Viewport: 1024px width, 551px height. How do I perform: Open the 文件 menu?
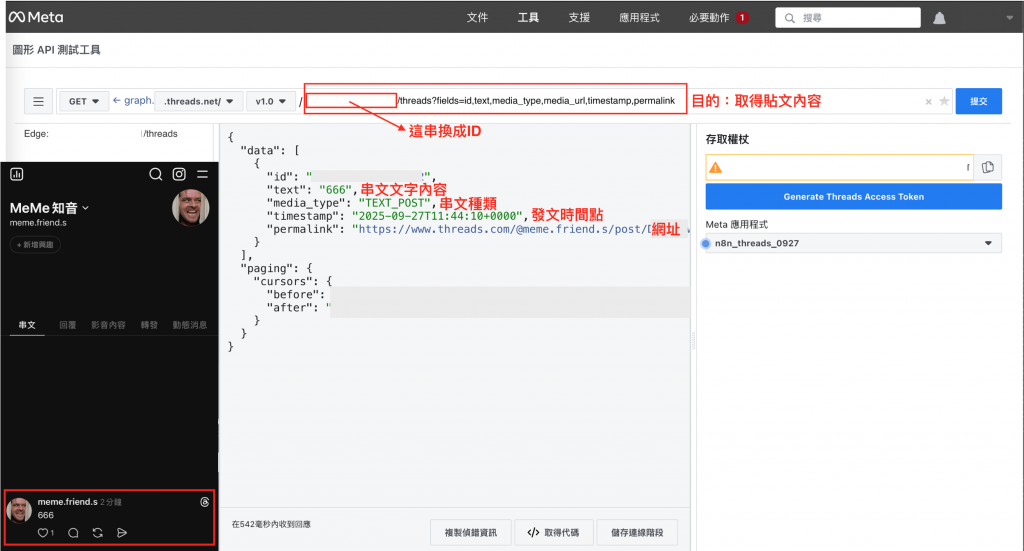pos(477,18)
